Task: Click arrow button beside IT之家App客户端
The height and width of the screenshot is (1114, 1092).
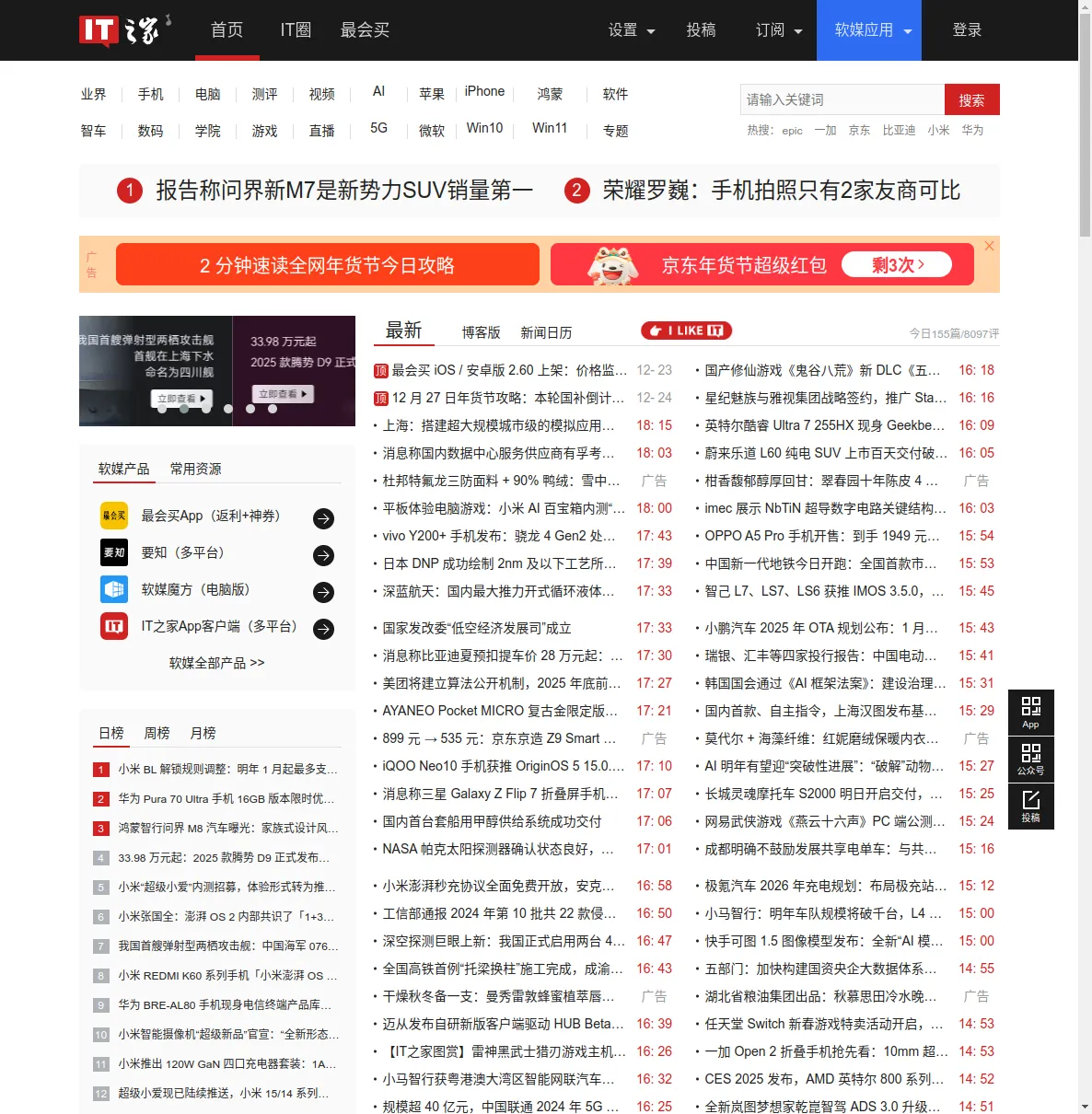Action: pyautogui.click(x=323, y=629)
